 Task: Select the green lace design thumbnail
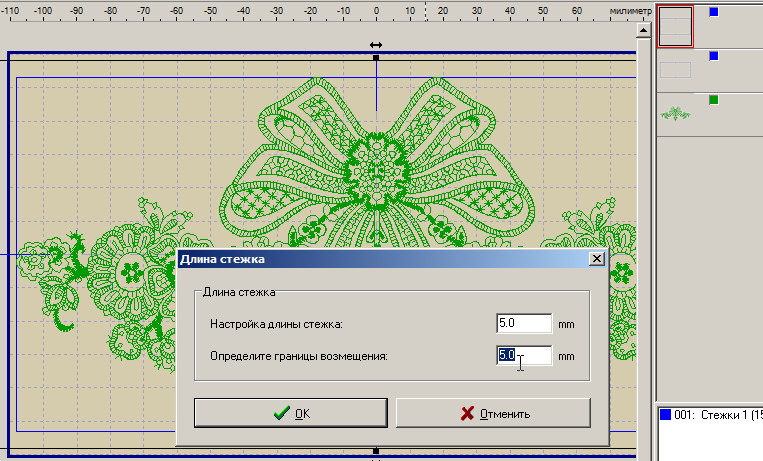(675, 114)
